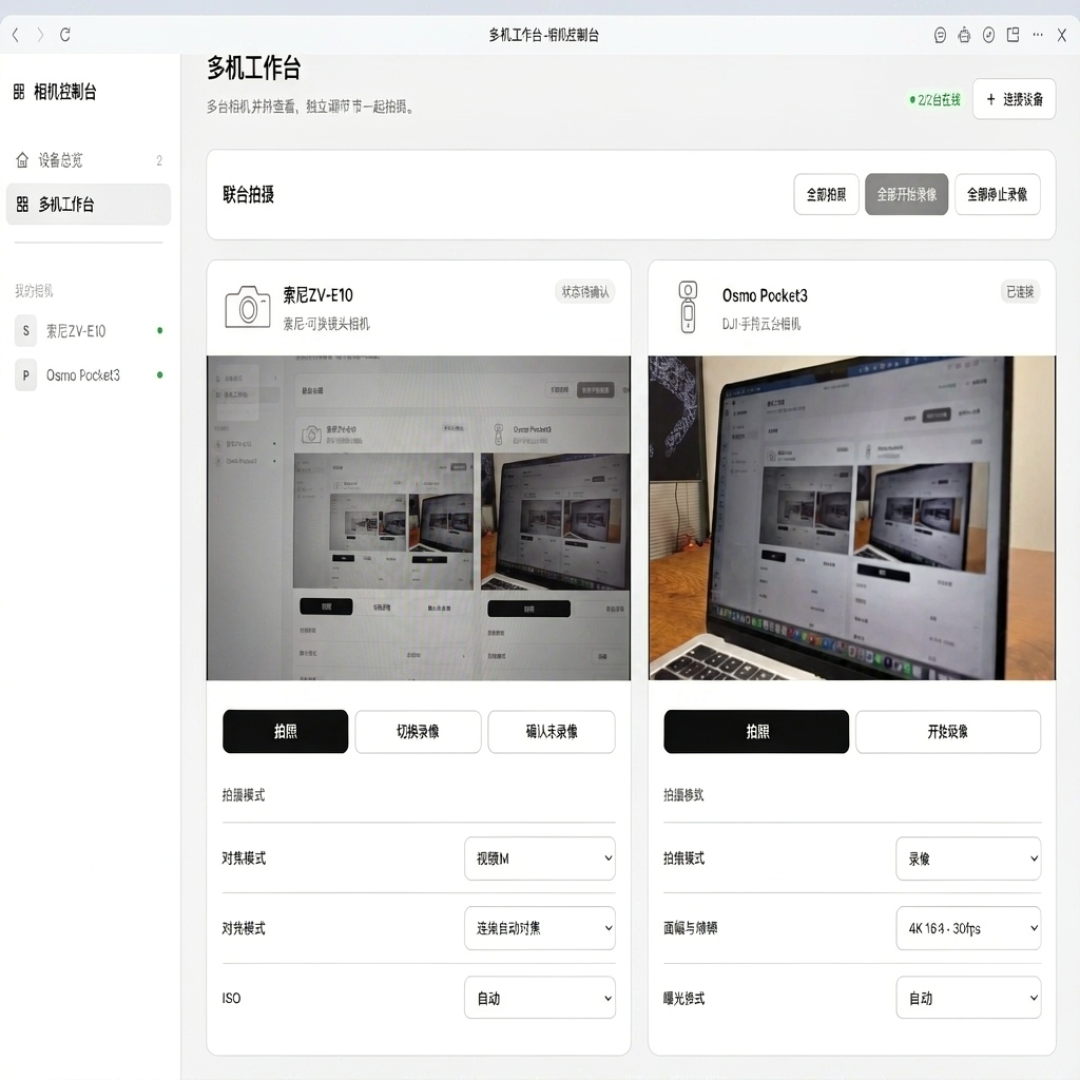The height and width of the screenshot is (1080, 1080).
Task: Click 切换录像 on the 索尼ZV-E10 card
Action: (x=418, y=731)
